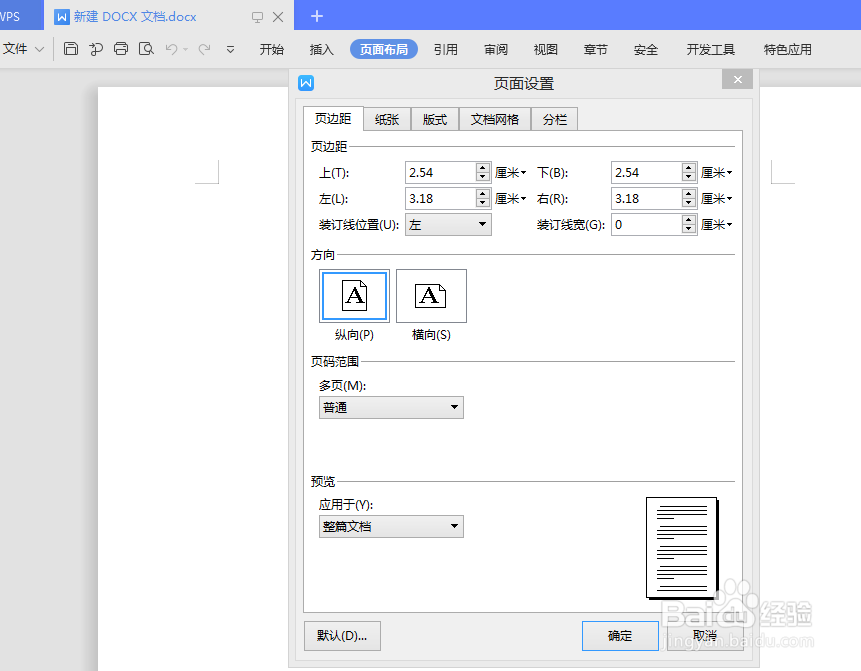This screenshot has width=861, height=671.
Task: Click the WPS home button top-left
Action: point(17,15)
